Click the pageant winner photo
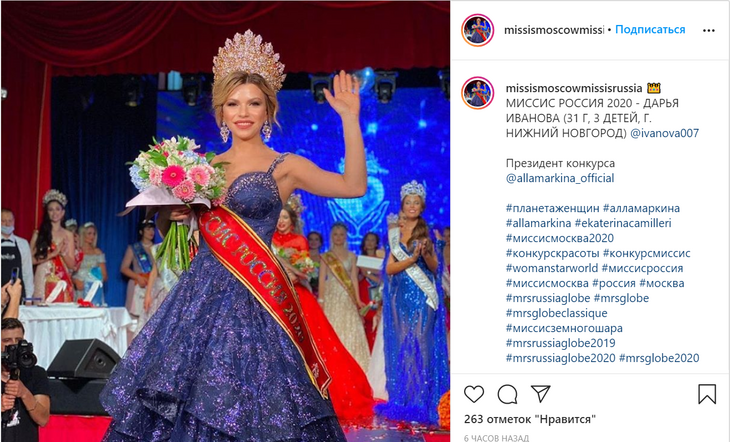730x442 pixels. (225, 221)
